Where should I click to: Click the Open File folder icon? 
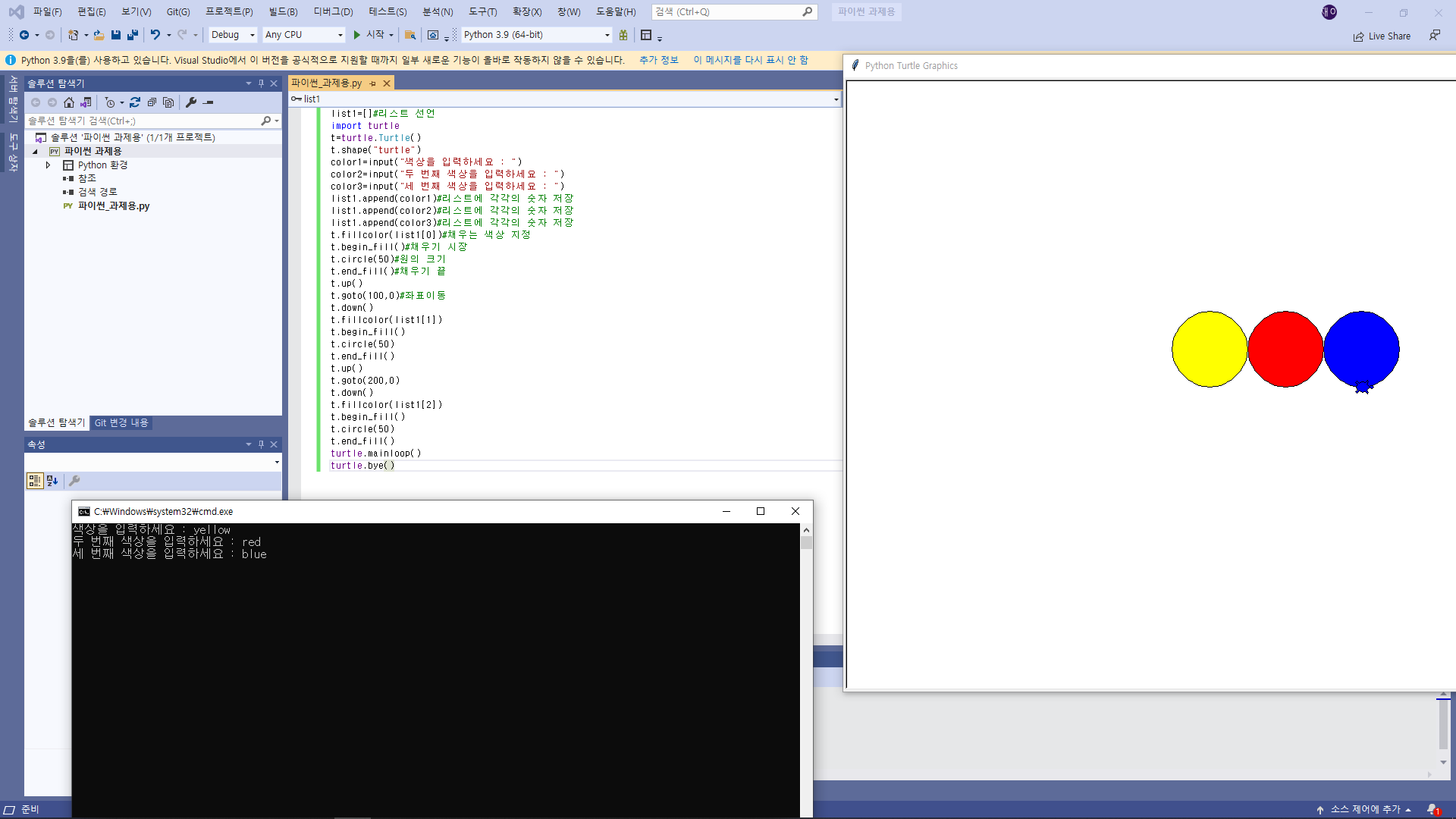pyautogui.click(x=99, y=35)
